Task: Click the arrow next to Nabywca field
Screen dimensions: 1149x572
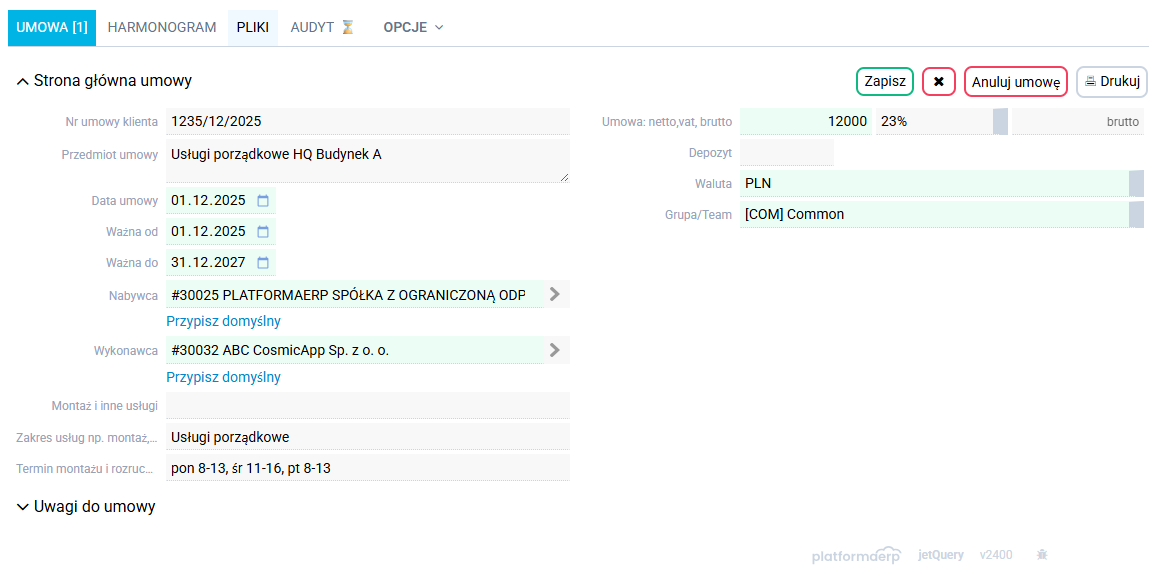Action: (555, 295)
